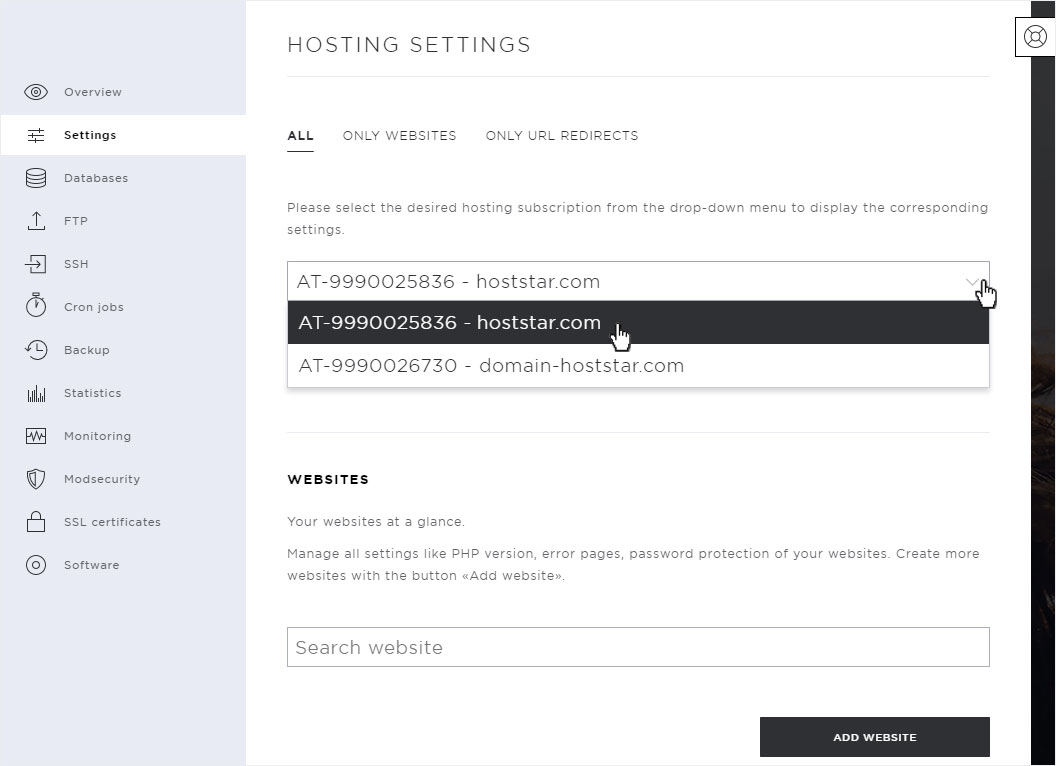Choose AT-9990025836 - hoststar.com option in list
This screenshot has height=766, width=1056.
638,323
